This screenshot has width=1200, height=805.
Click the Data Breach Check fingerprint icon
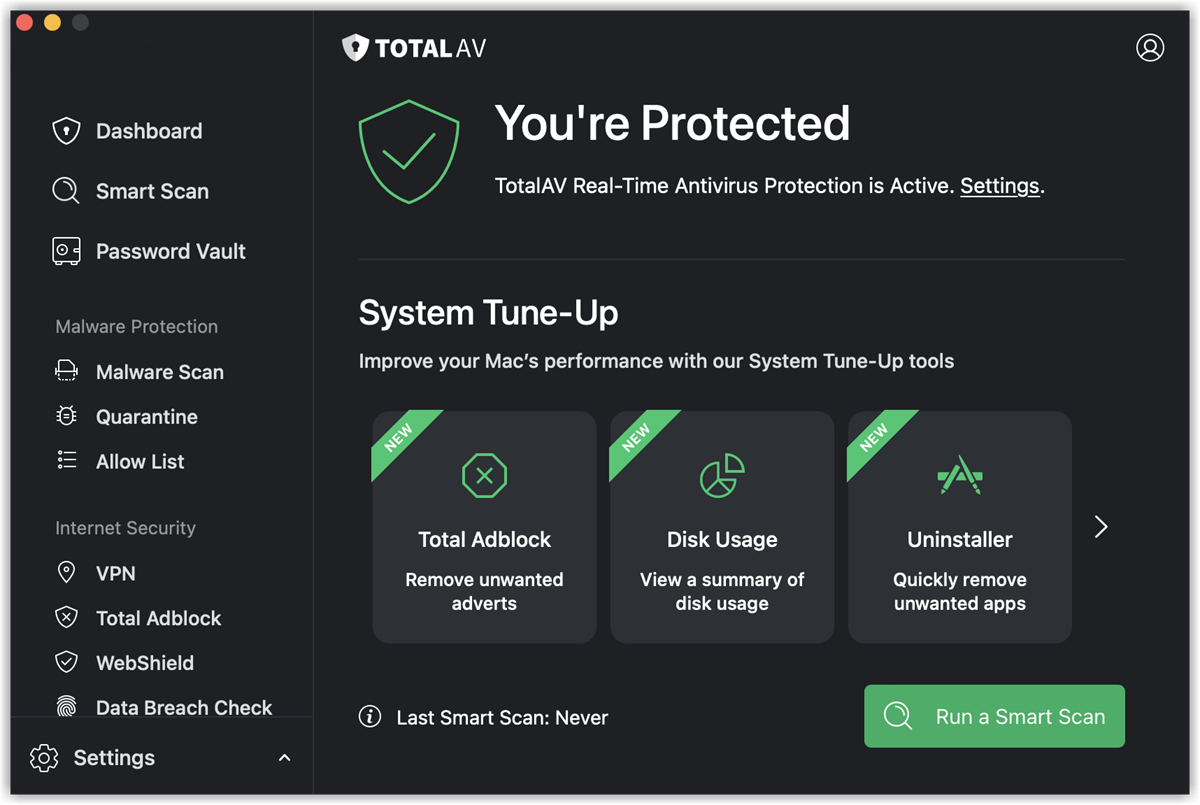66,707
